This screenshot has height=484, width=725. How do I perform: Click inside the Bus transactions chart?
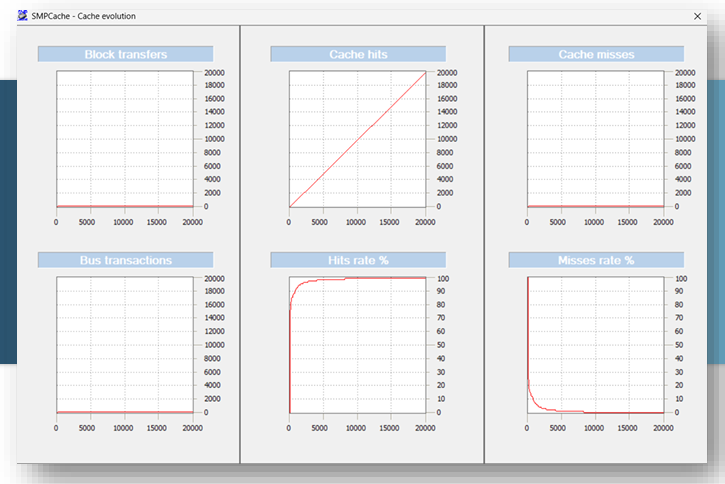click(125, 345)
